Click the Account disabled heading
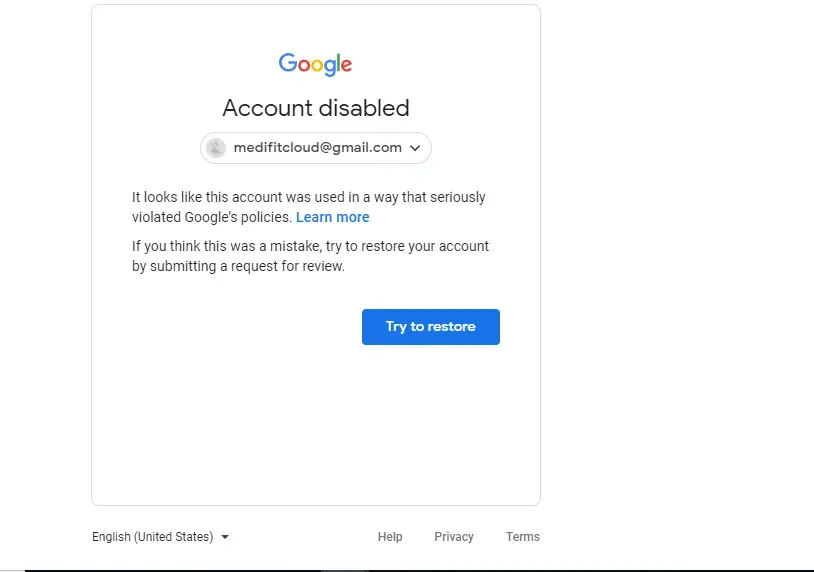 [x=316, y=108]
